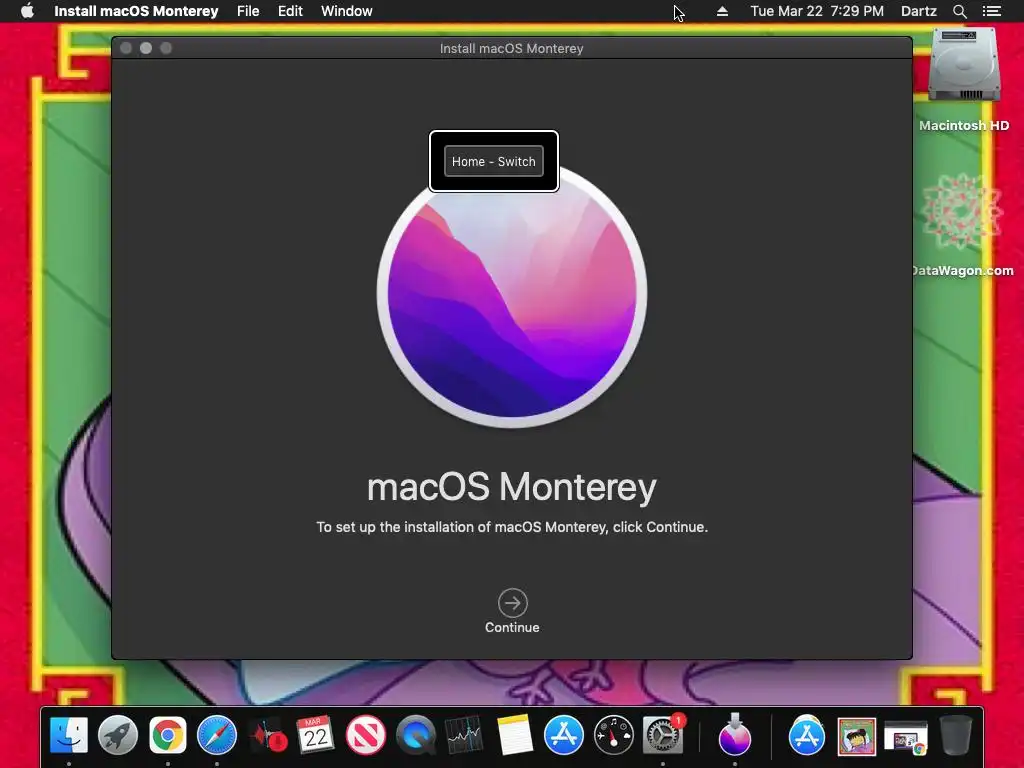This screenshot has width=1024, height=768.
Task: Select the Macintosh HD desktop drive icon
Action: [x=964, y=66]
